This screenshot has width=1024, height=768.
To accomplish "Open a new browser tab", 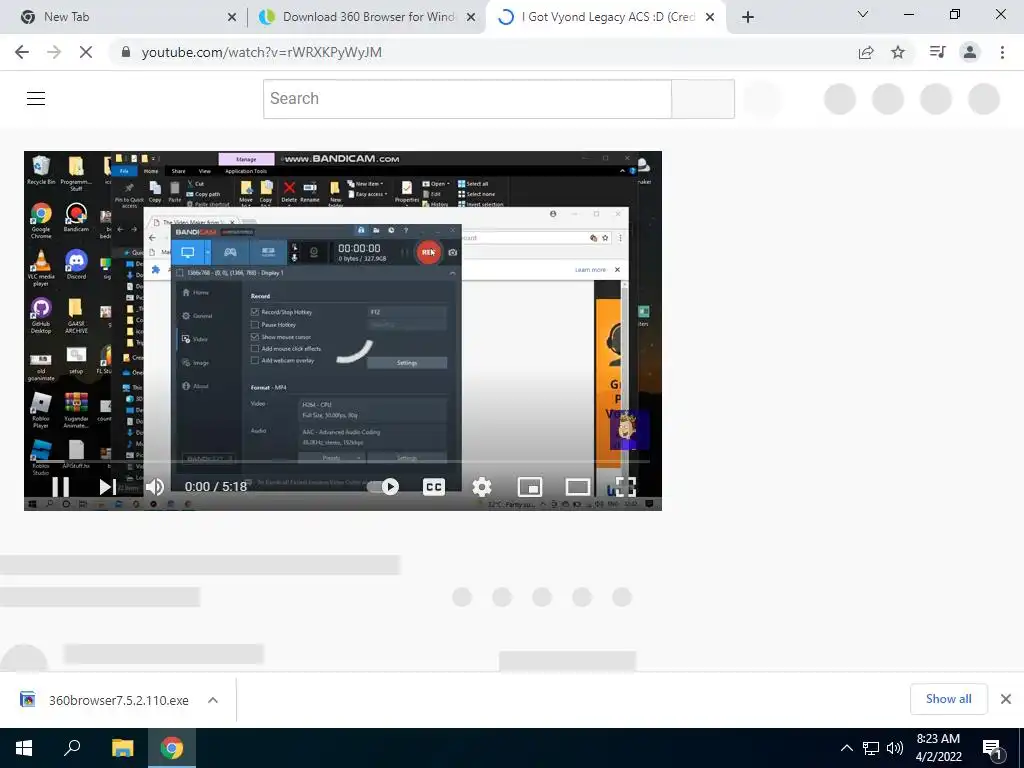I will (748, 18).
